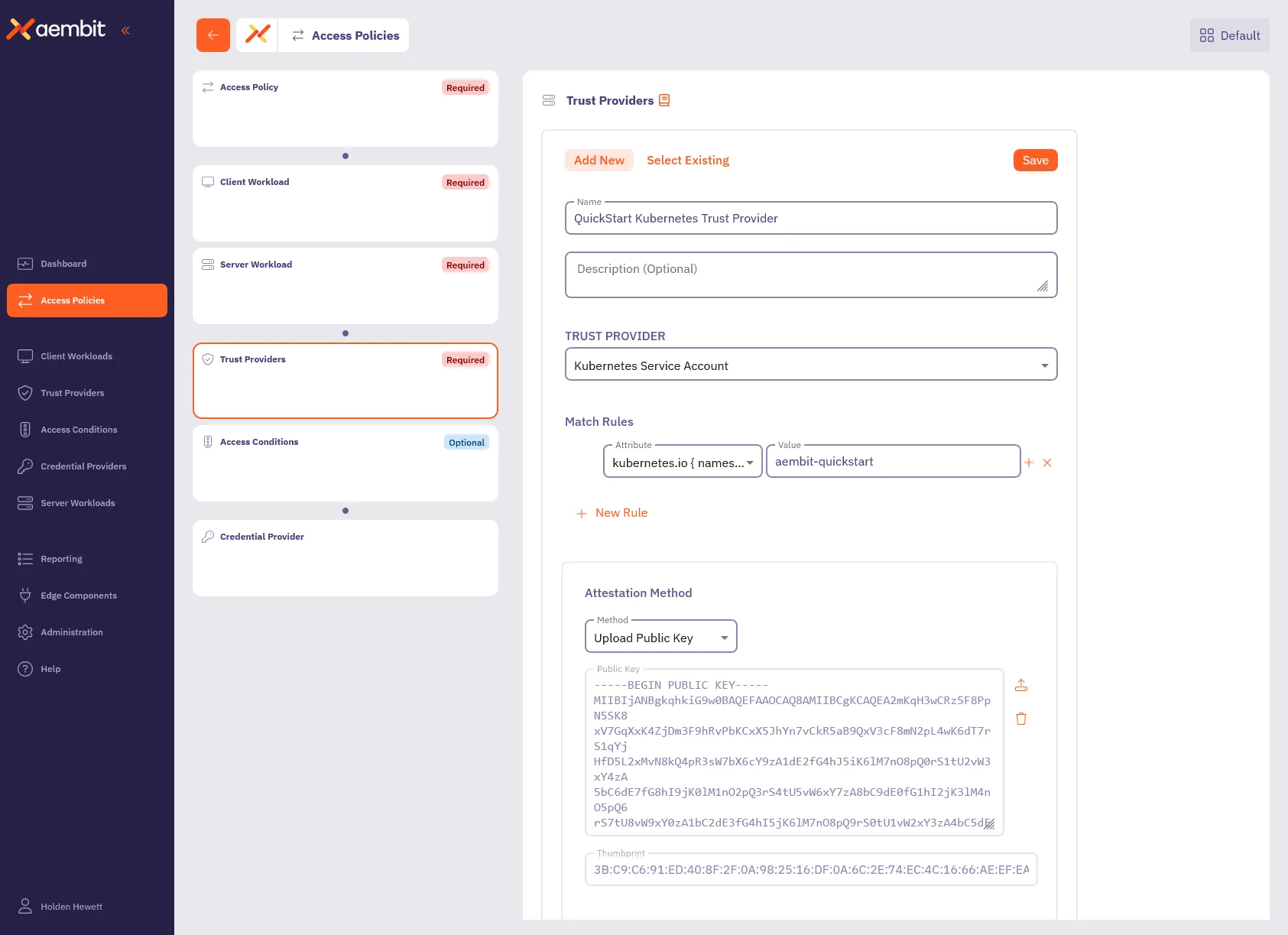Edit the trust provider Name field
1288x935 pixels.
pos(810,218)
